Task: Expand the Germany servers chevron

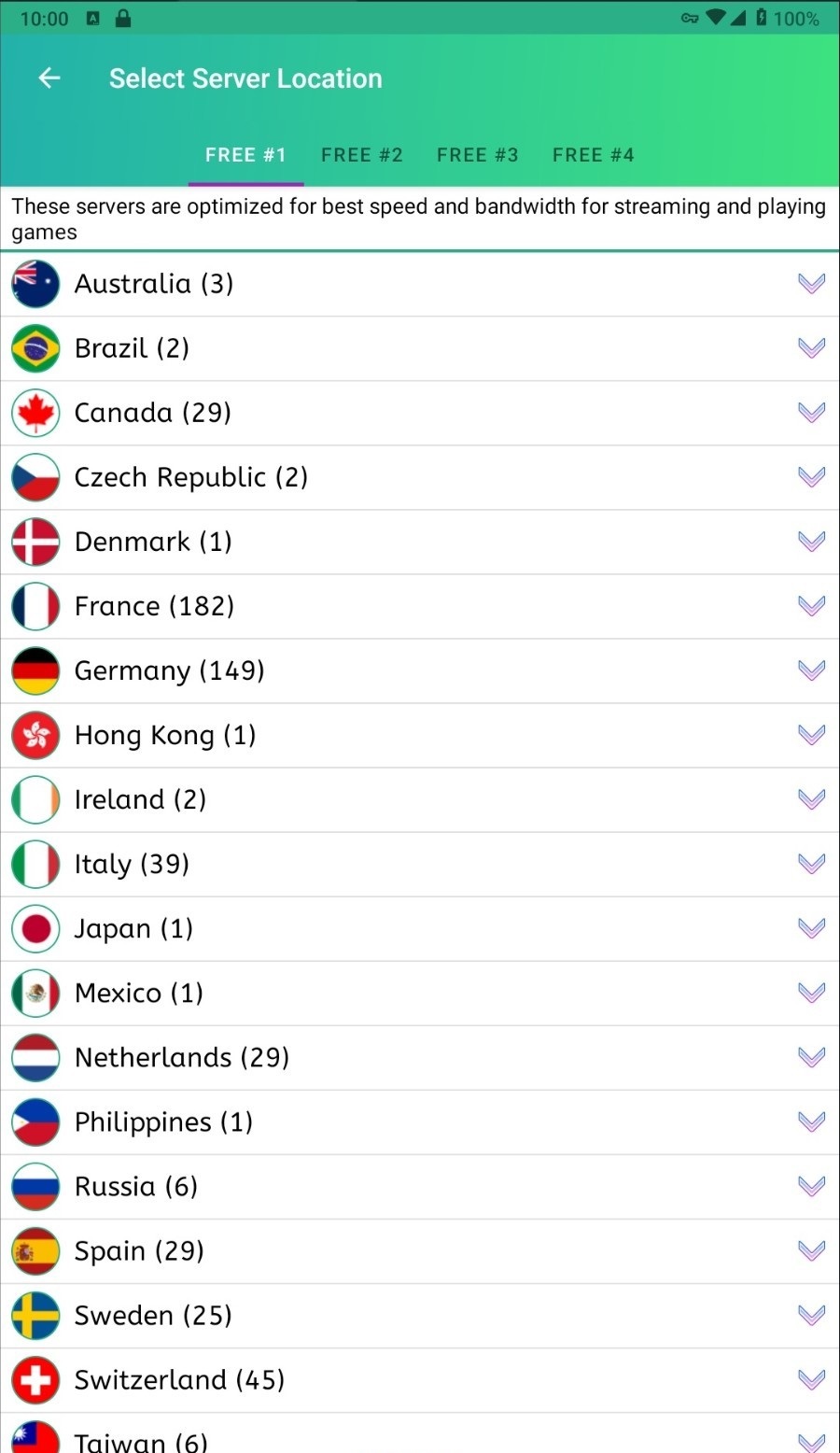Action: point(811,670)
